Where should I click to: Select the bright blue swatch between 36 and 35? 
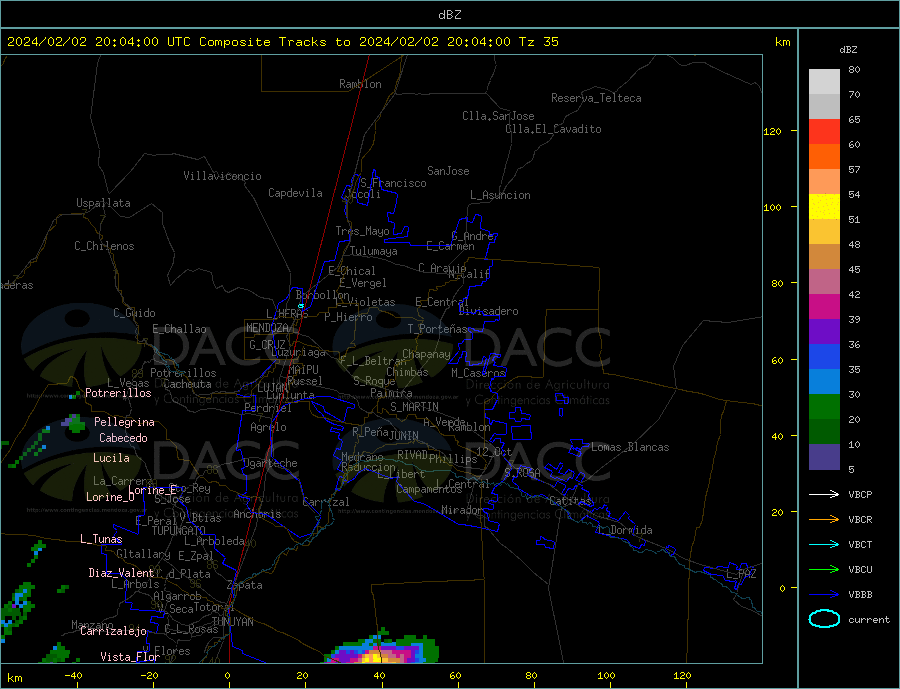tap(824, 357)
